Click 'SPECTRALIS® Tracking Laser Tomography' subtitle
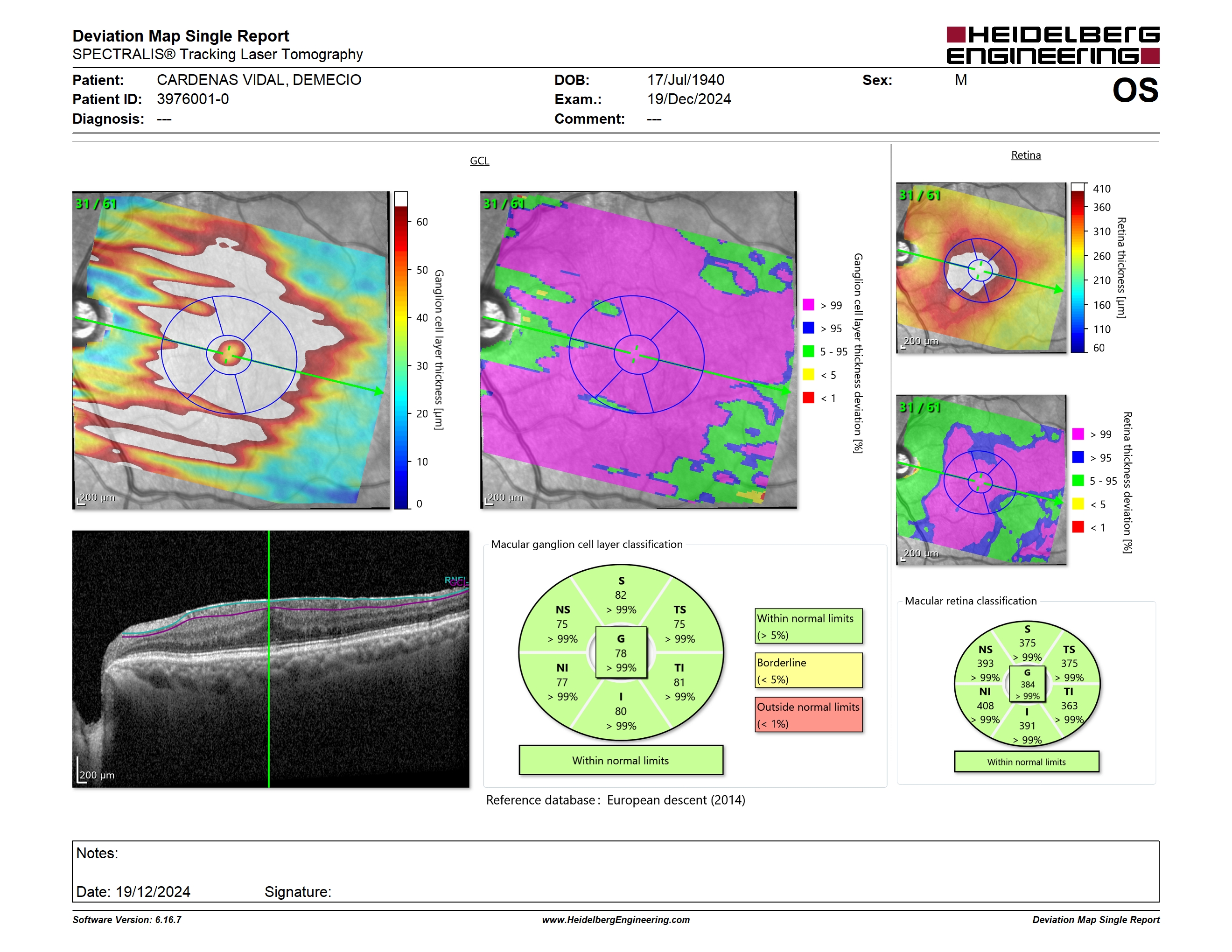The image size is (1232, 952). click(x=217, y=54)
